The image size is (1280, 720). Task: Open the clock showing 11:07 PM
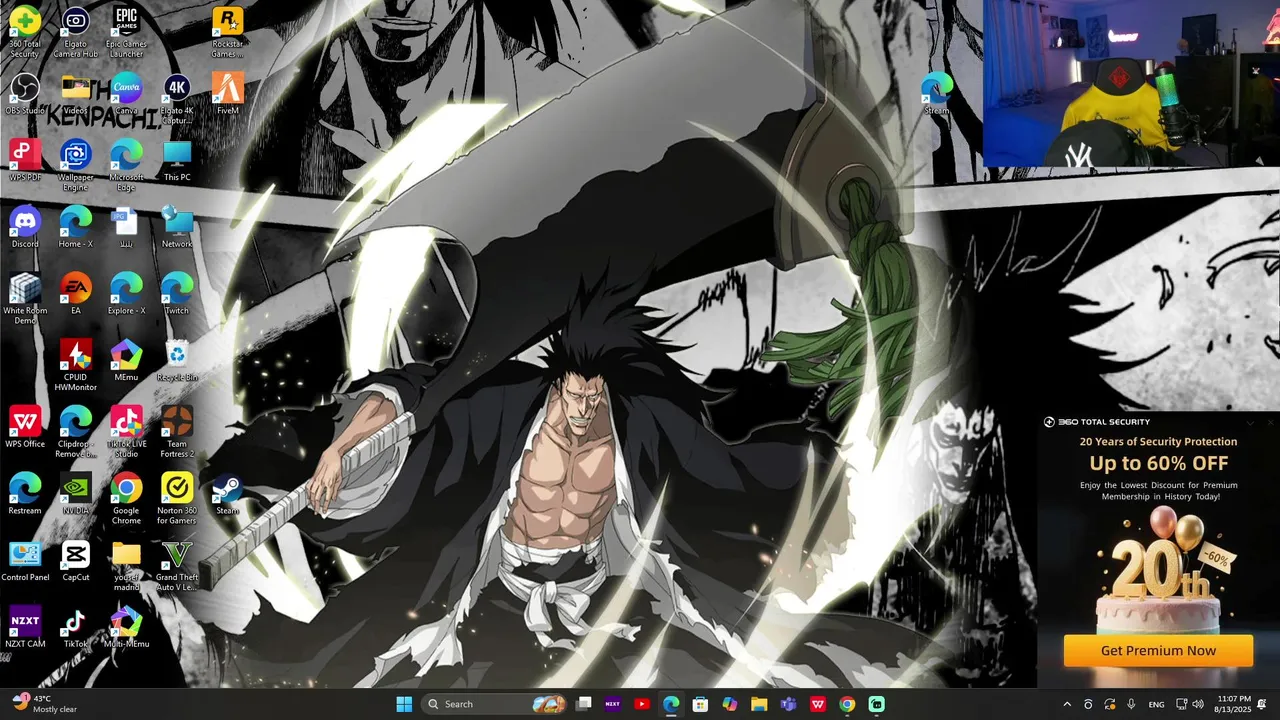(x=1234, y=704)
